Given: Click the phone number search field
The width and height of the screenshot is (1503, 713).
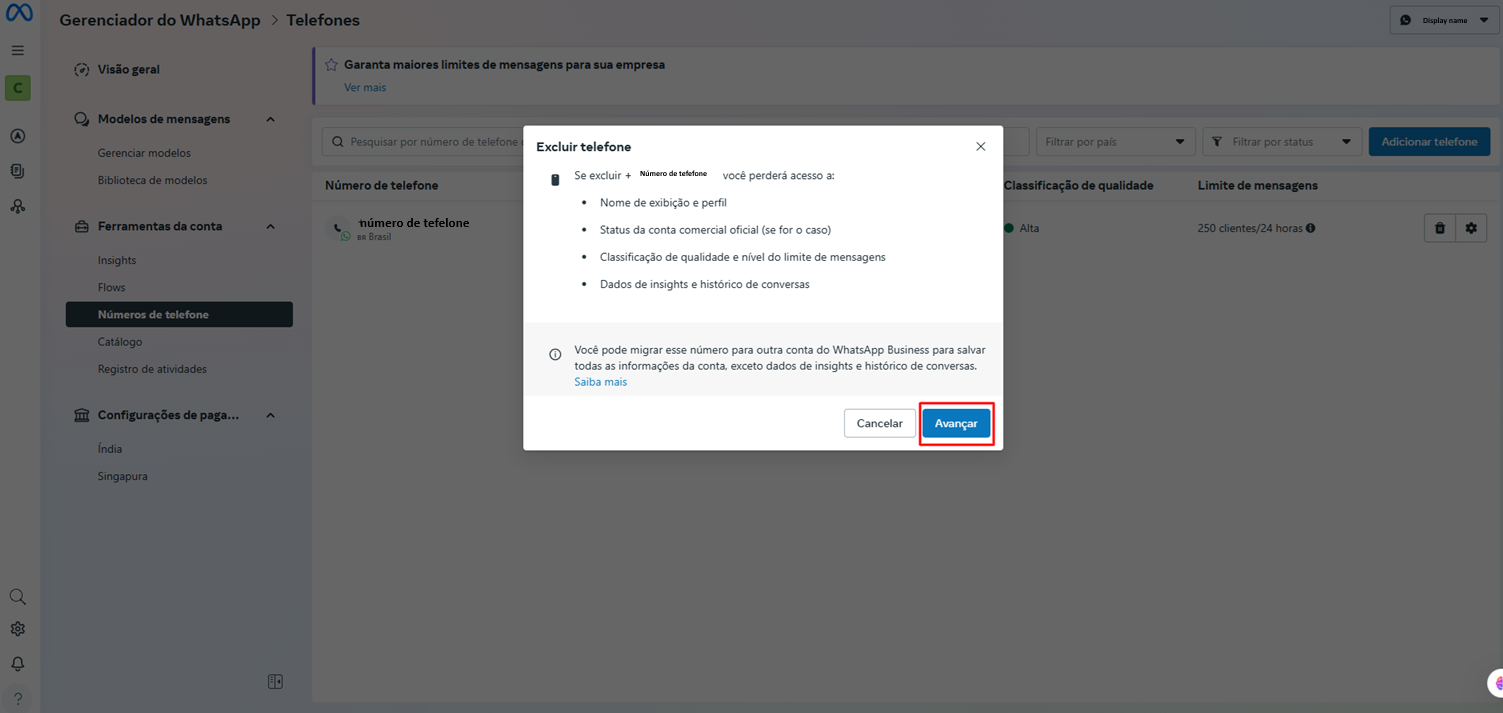Looking at the screenshot, I should click(430, 142).
